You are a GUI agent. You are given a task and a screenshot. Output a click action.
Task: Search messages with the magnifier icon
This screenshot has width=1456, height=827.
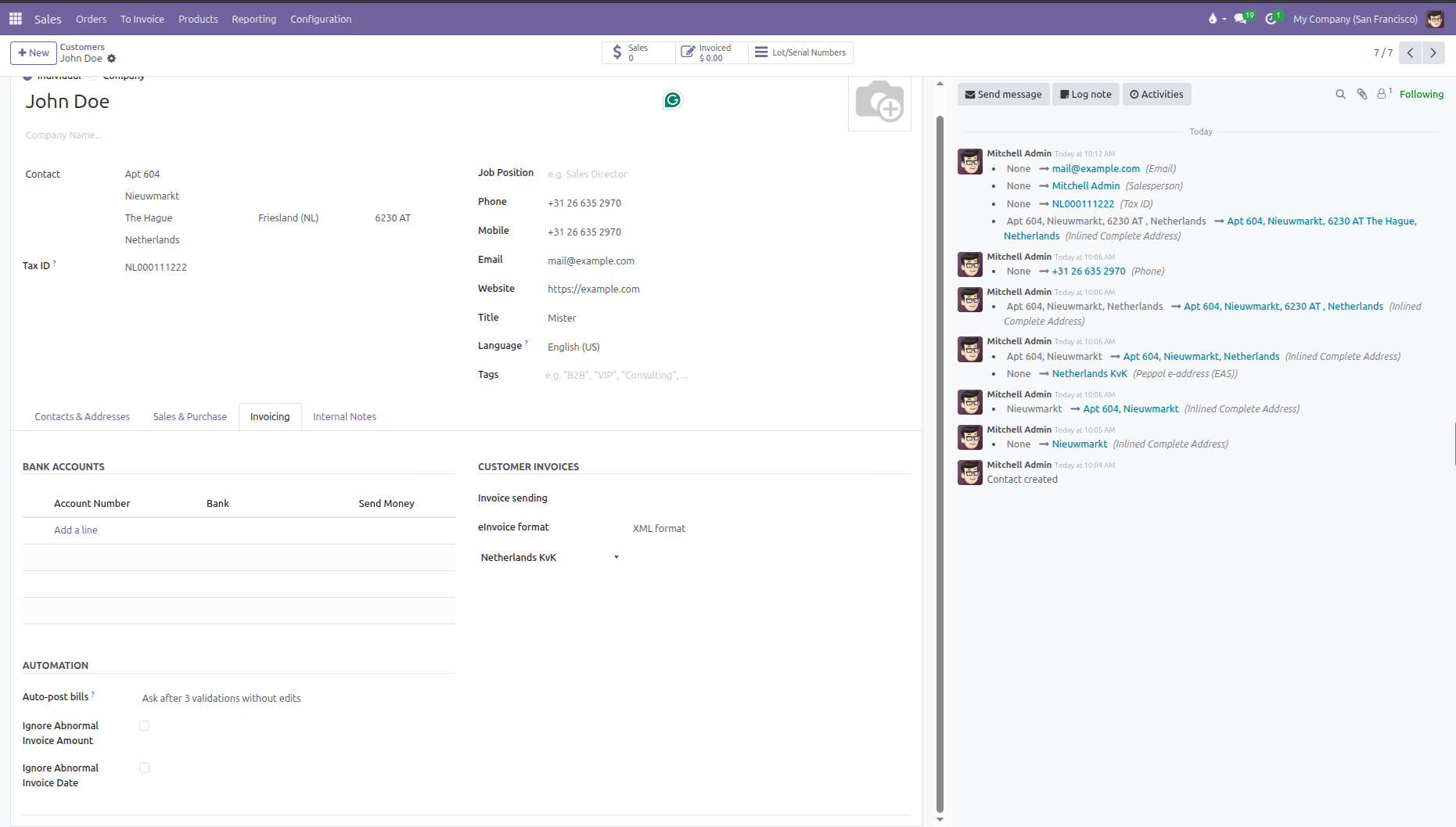click(x=1340, y=94)
